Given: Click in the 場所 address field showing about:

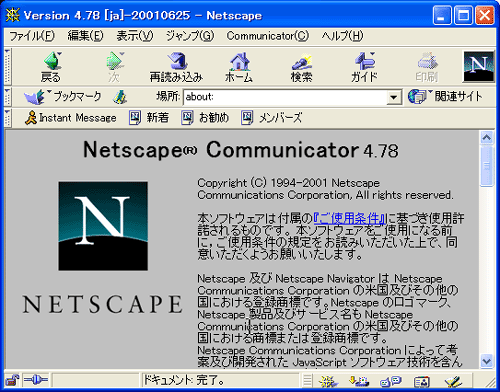Looking at the screenshot, I should coord(285,97).
